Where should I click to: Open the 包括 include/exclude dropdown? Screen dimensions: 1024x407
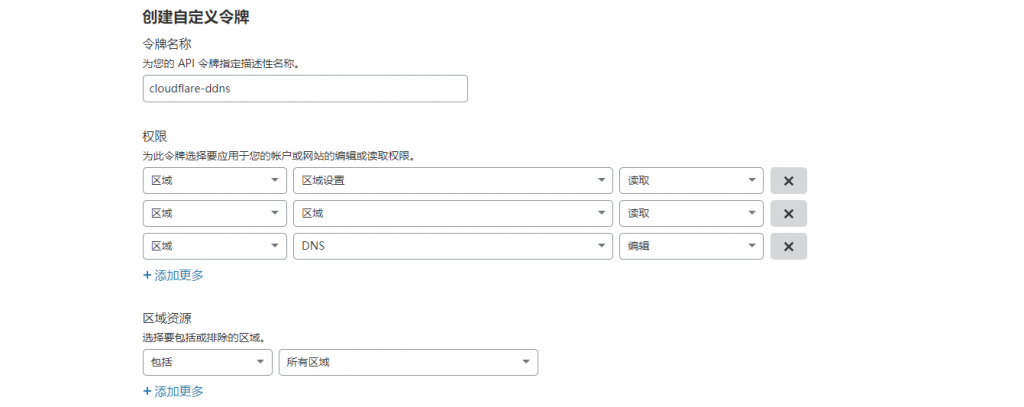pyautogui.click(x=207, y=362)
